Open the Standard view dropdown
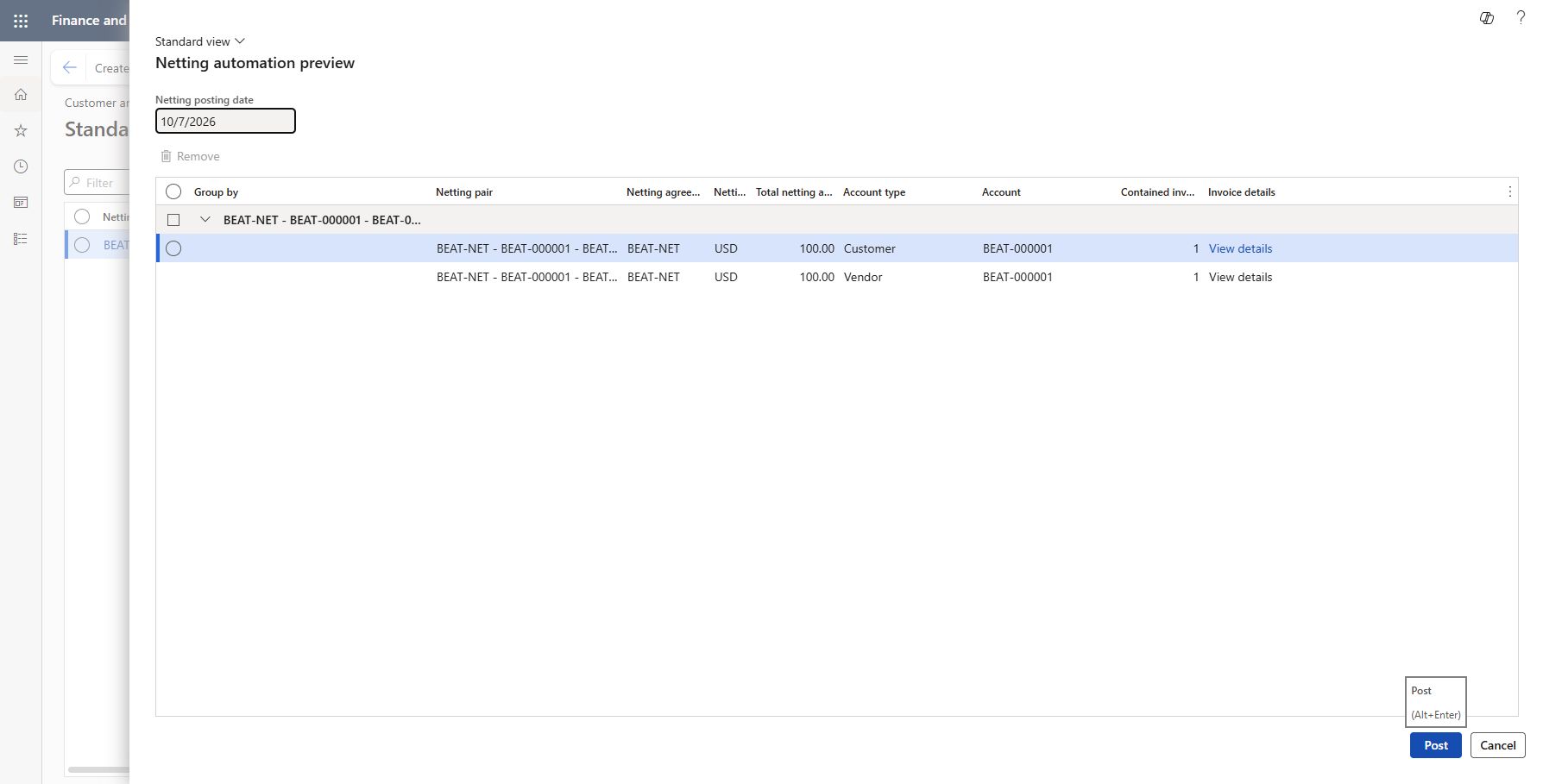Viewport: 1543px width, 784px height. tap(200, 41)
